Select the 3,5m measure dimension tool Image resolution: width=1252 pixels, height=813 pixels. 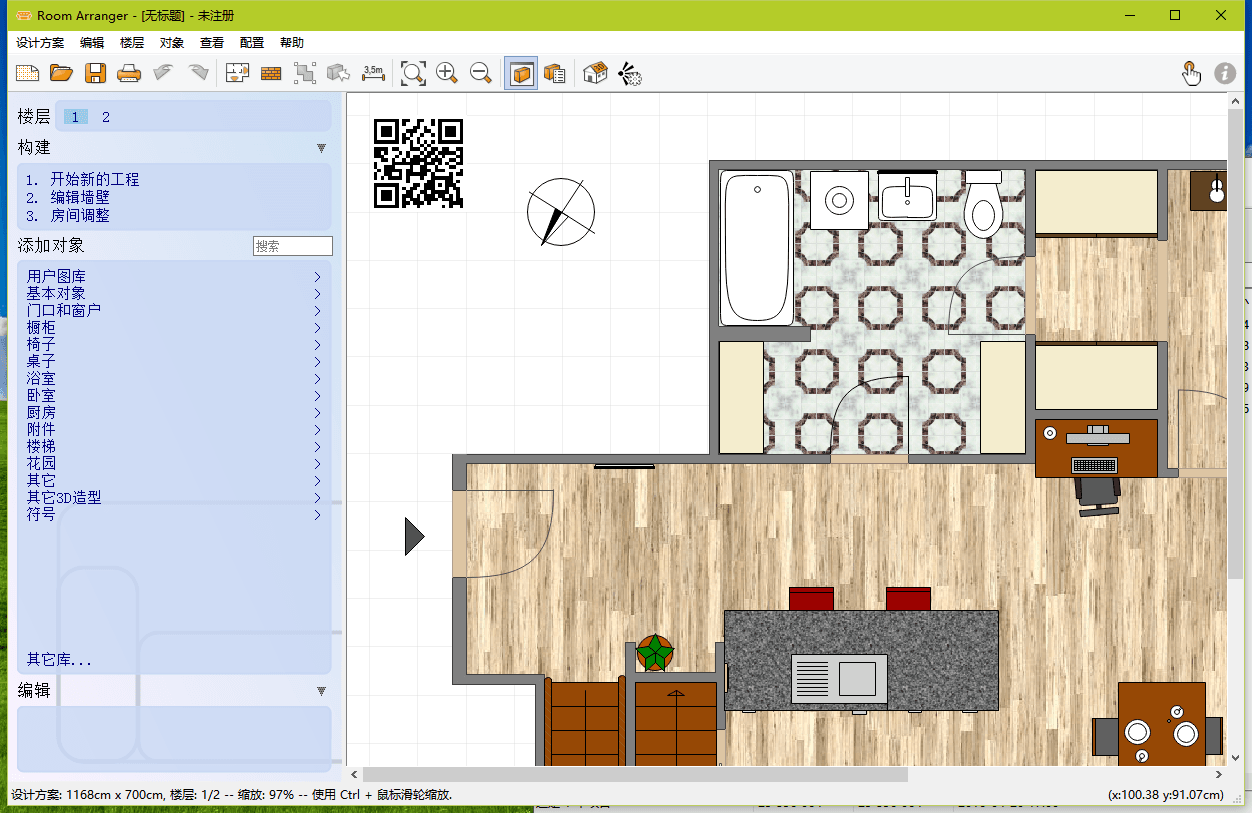373,73
